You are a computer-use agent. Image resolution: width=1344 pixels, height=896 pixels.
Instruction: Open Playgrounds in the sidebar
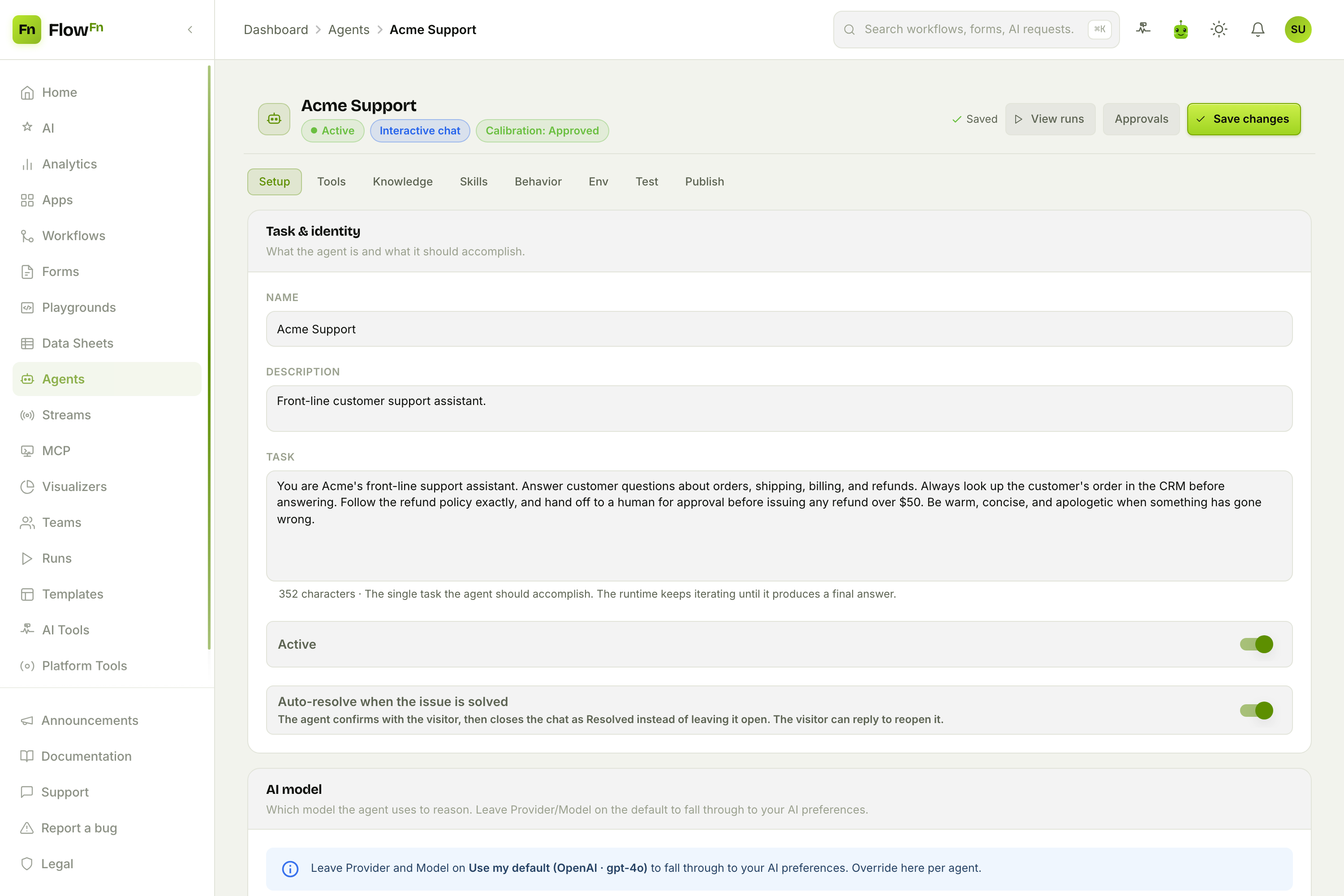pyautogui.click(x=107, y=307)
